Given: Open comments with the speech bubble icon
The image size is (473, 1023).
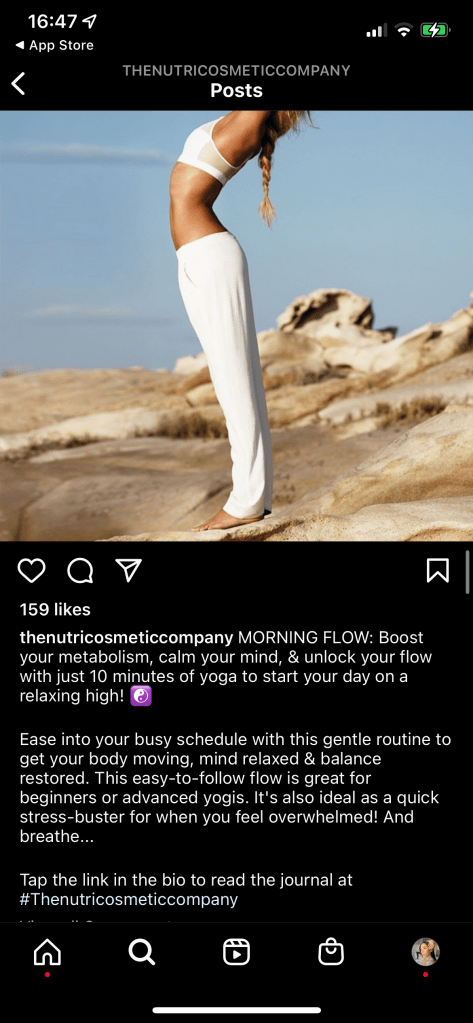Looking at the screenshot, I should click(x=80, y=571).
